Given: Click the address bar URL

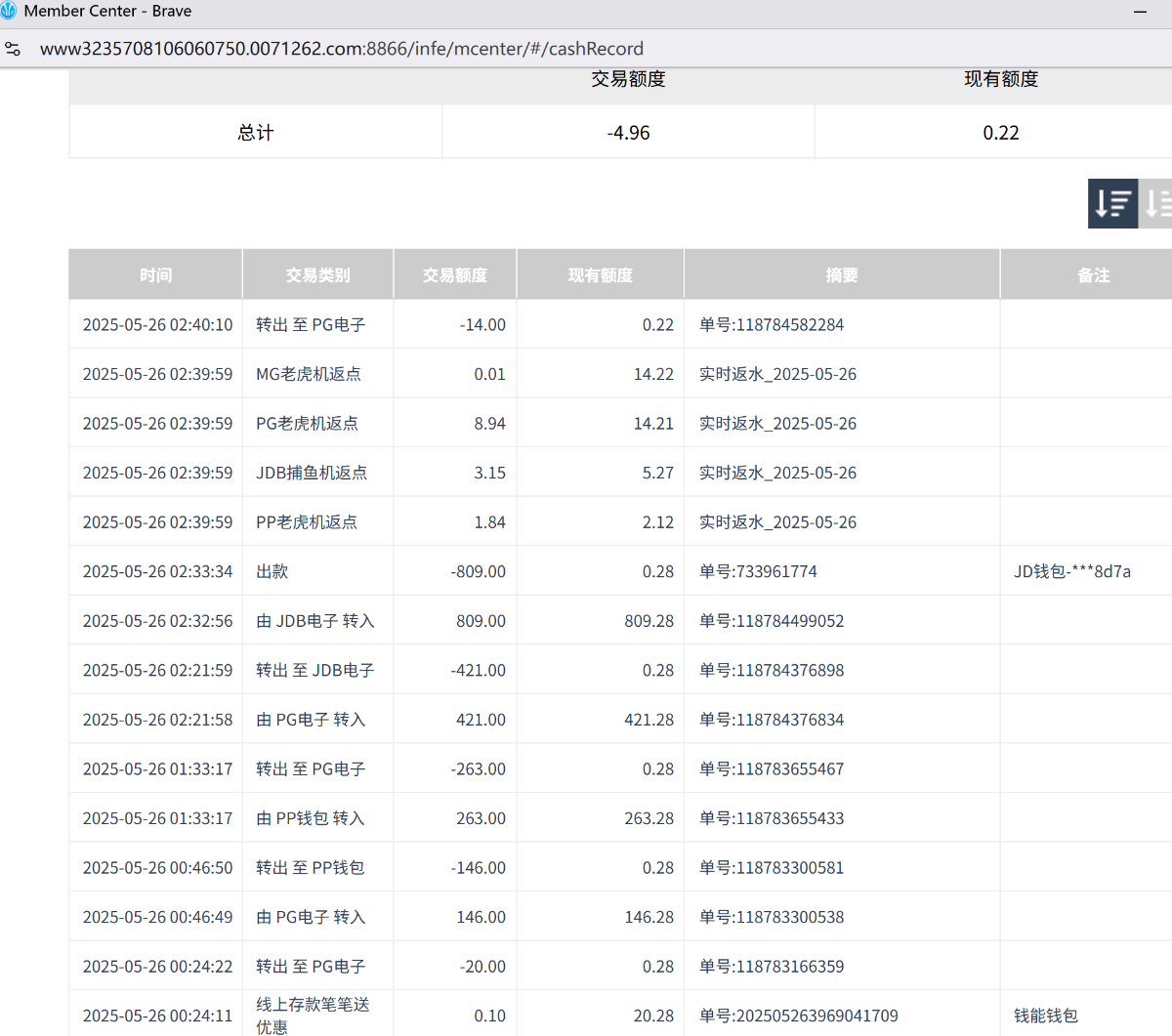Looking at the screenshot, I should click(341, 49).
